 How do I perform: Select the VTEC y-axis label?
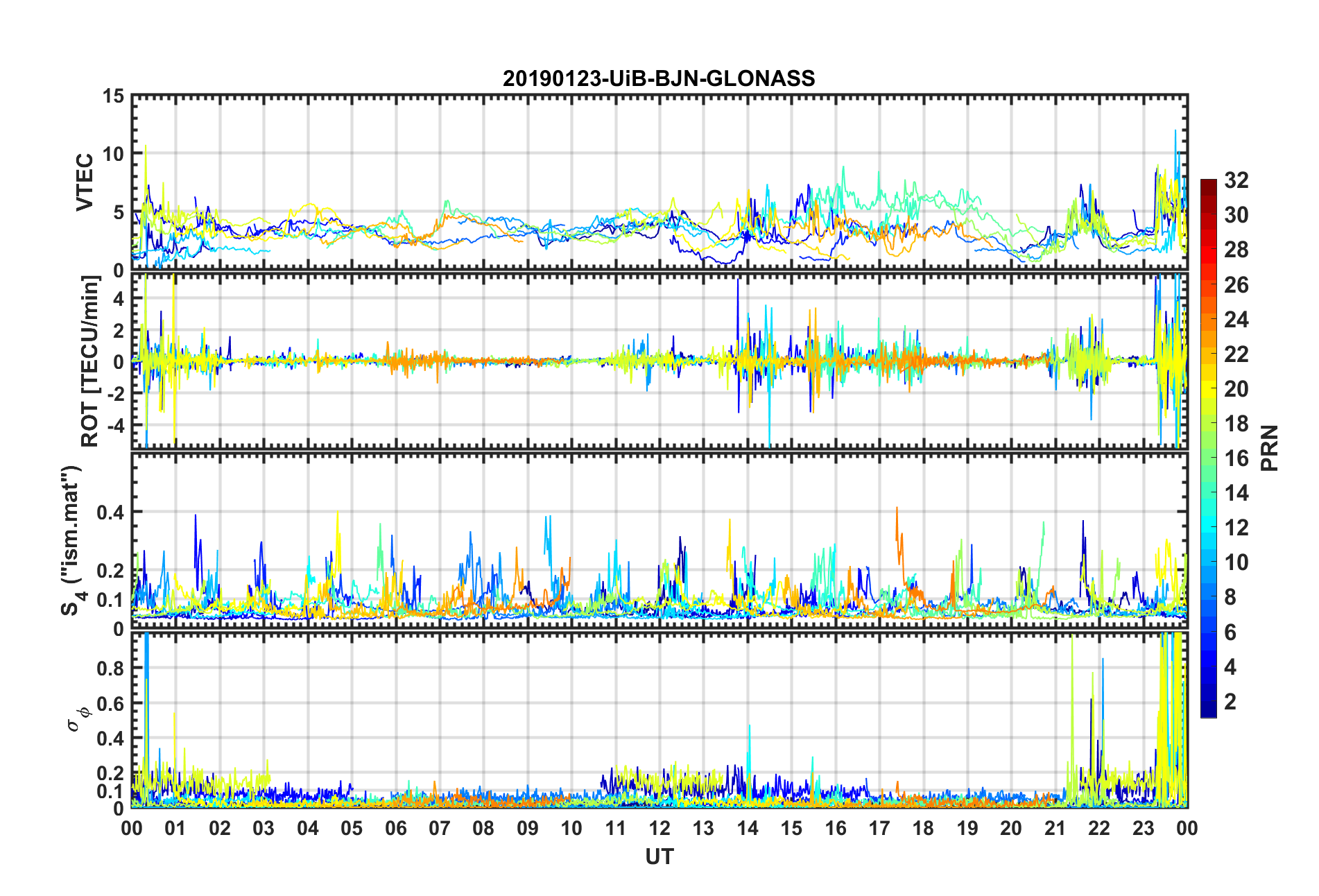click(x=84, y=182)
